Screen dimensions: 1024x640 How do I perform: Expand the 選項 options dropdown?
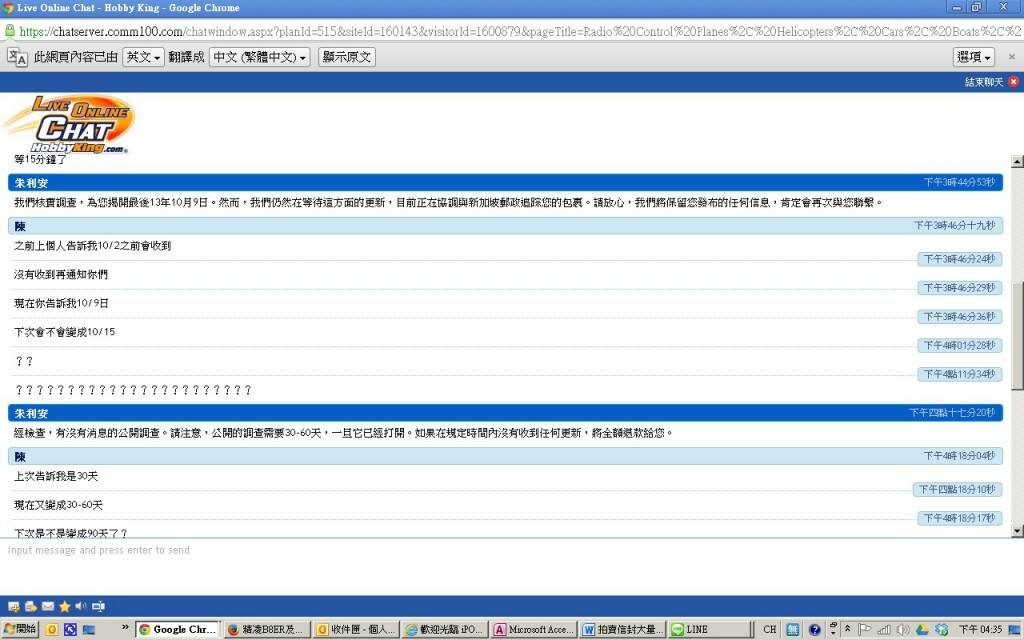973,57
